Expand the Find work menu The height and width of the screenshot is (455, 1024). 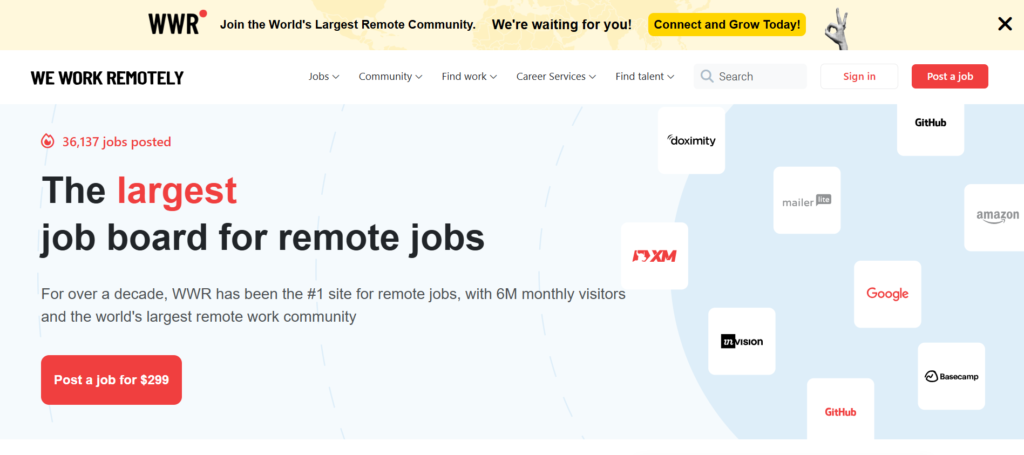coord(470,76)
